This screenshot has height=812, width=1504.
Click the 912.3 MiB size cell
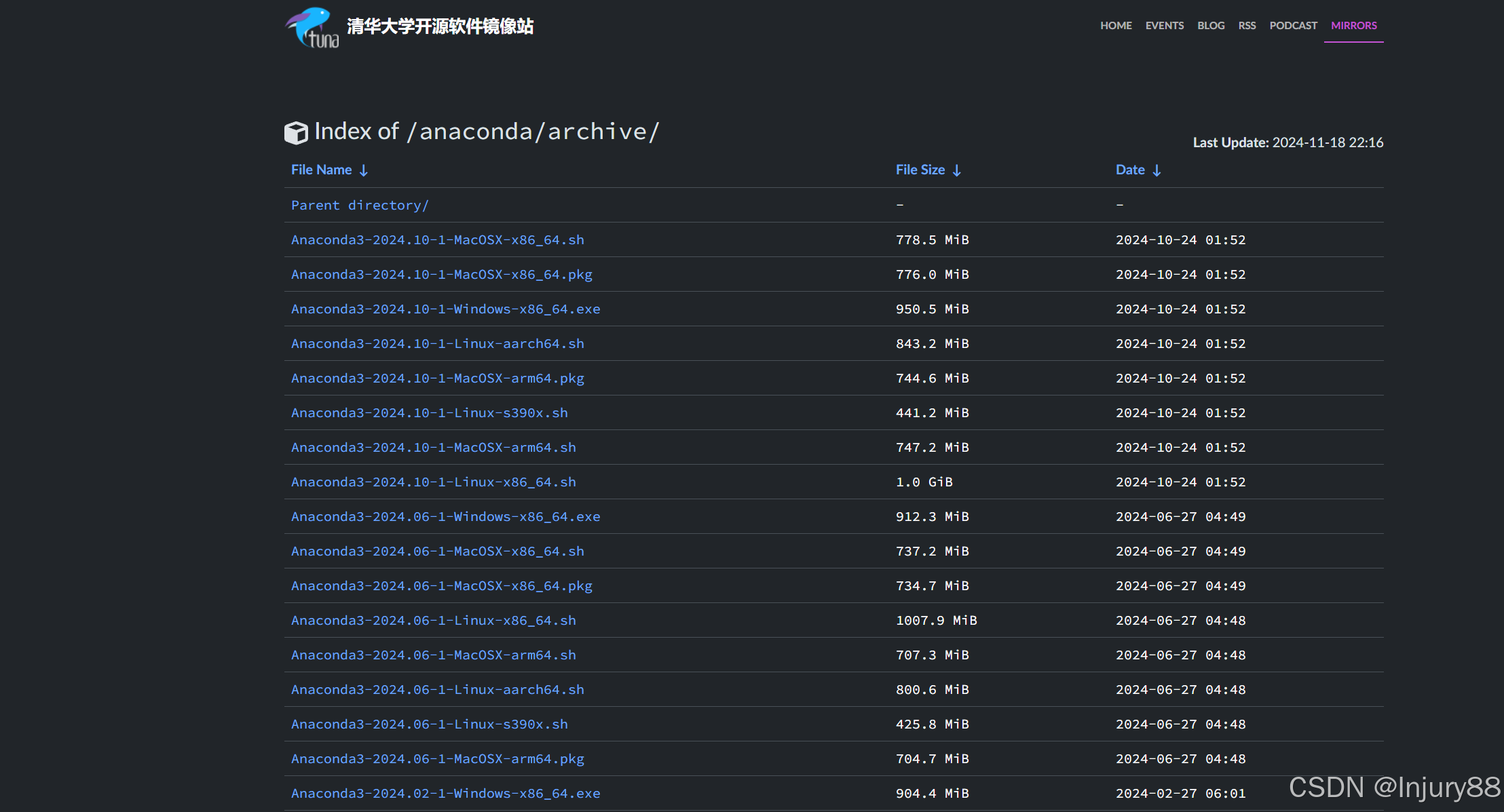[933, 517]
